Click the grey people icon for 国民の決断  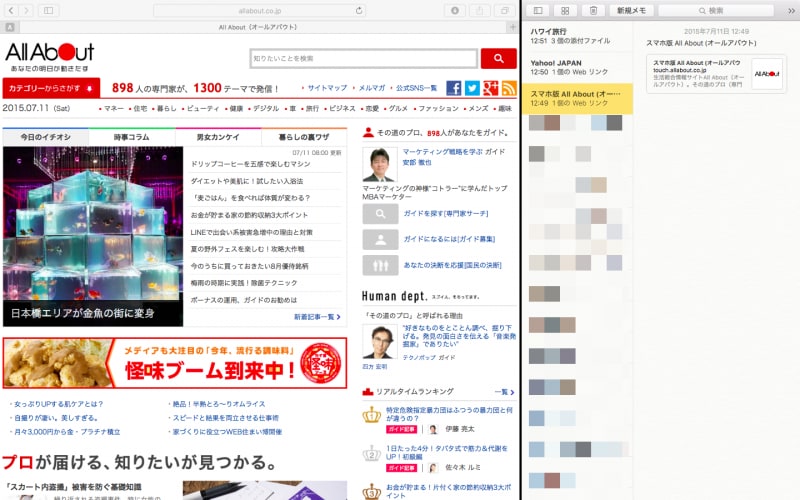[x=380, y=265]
